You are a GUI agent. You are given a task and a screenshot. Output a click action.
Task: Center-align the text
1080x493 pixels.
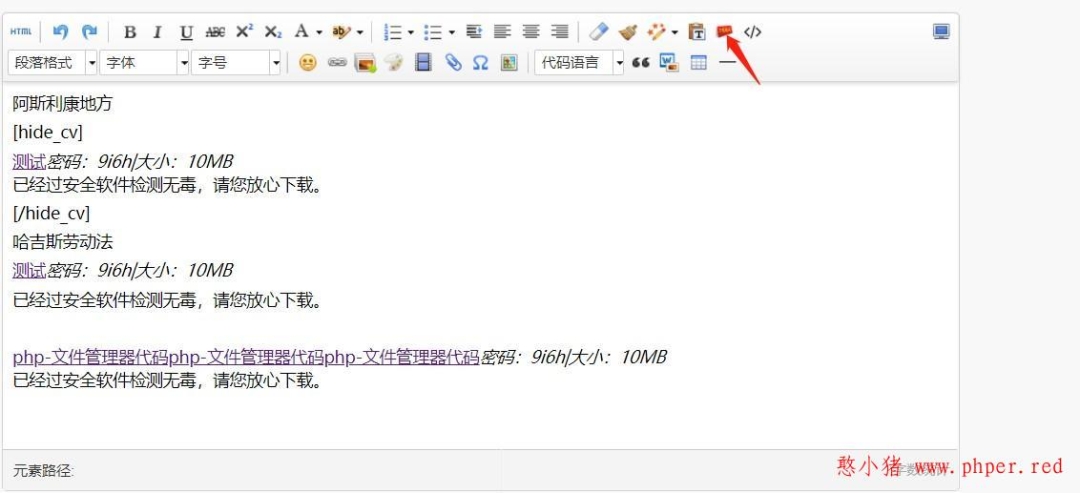point(531,32)
